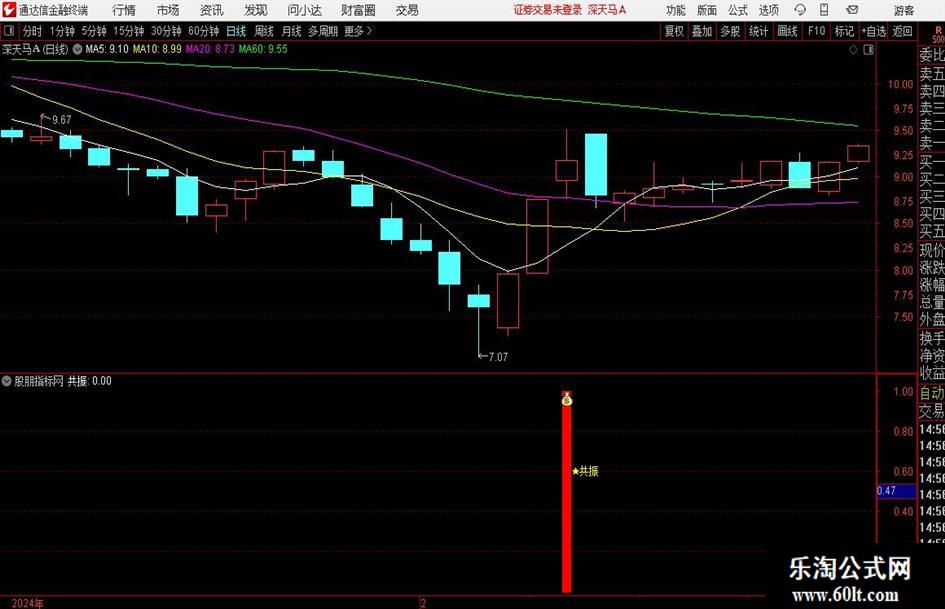Image resolution: width=945 pixels, height=609 pixels.
Task: Click the 复权 toolbar button
Action: coord(674,31)
